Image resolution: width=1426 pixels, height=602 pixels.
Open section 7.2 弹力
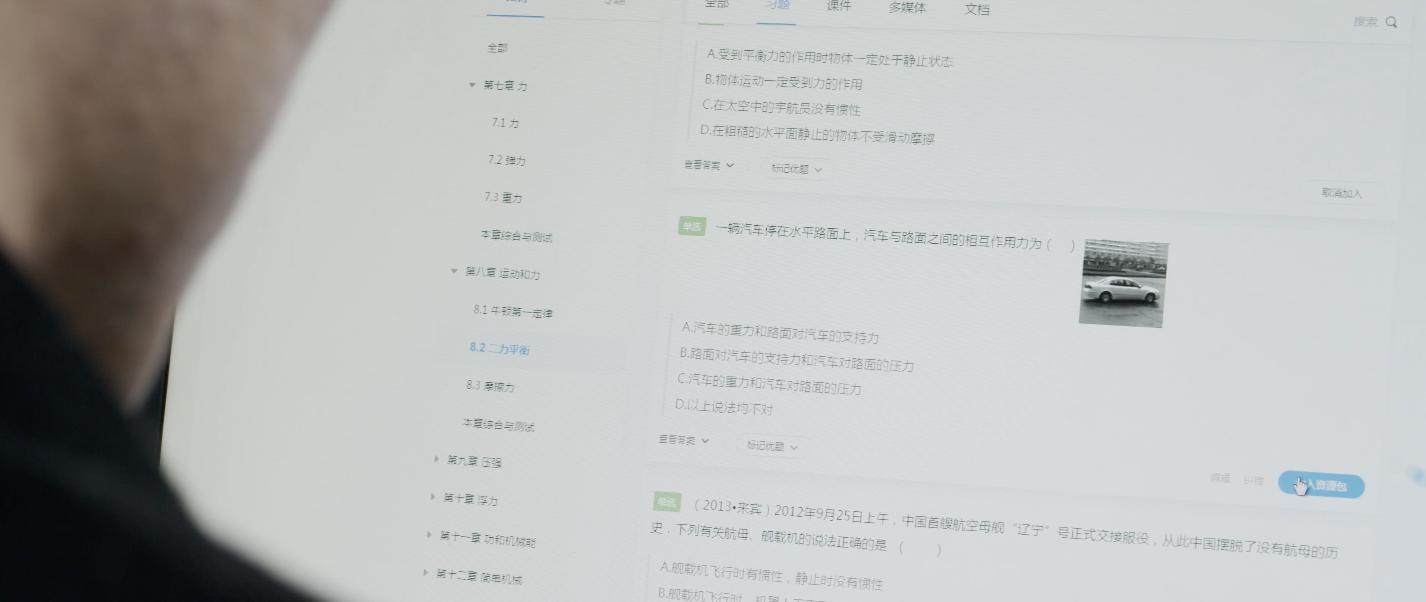[x=506, y=160]
